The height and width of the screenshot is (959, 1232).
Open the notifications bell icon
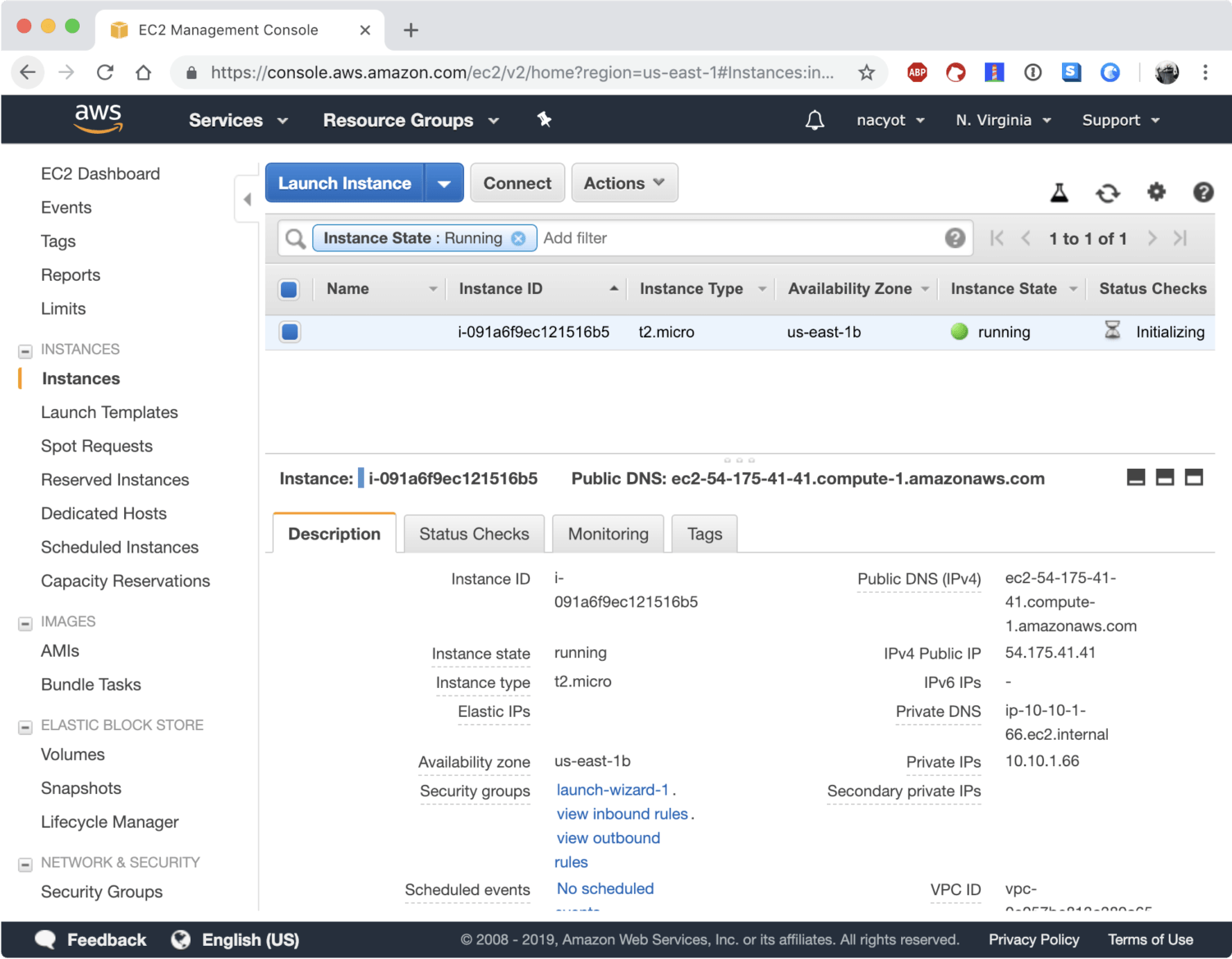pyautogui.click(x=815, y=121)
